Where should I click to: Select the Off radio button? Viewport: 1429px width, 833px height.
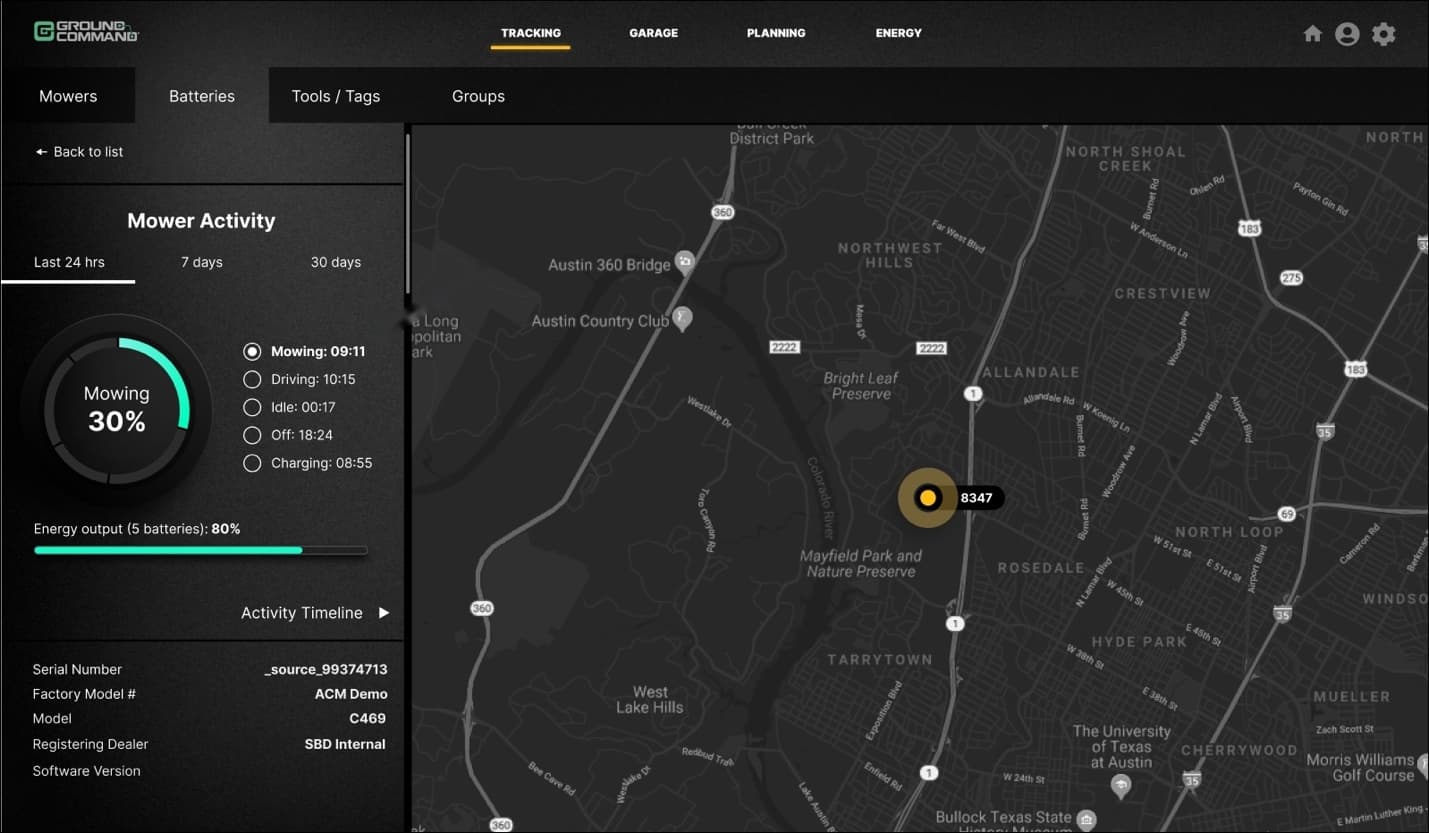coord(252,435)
